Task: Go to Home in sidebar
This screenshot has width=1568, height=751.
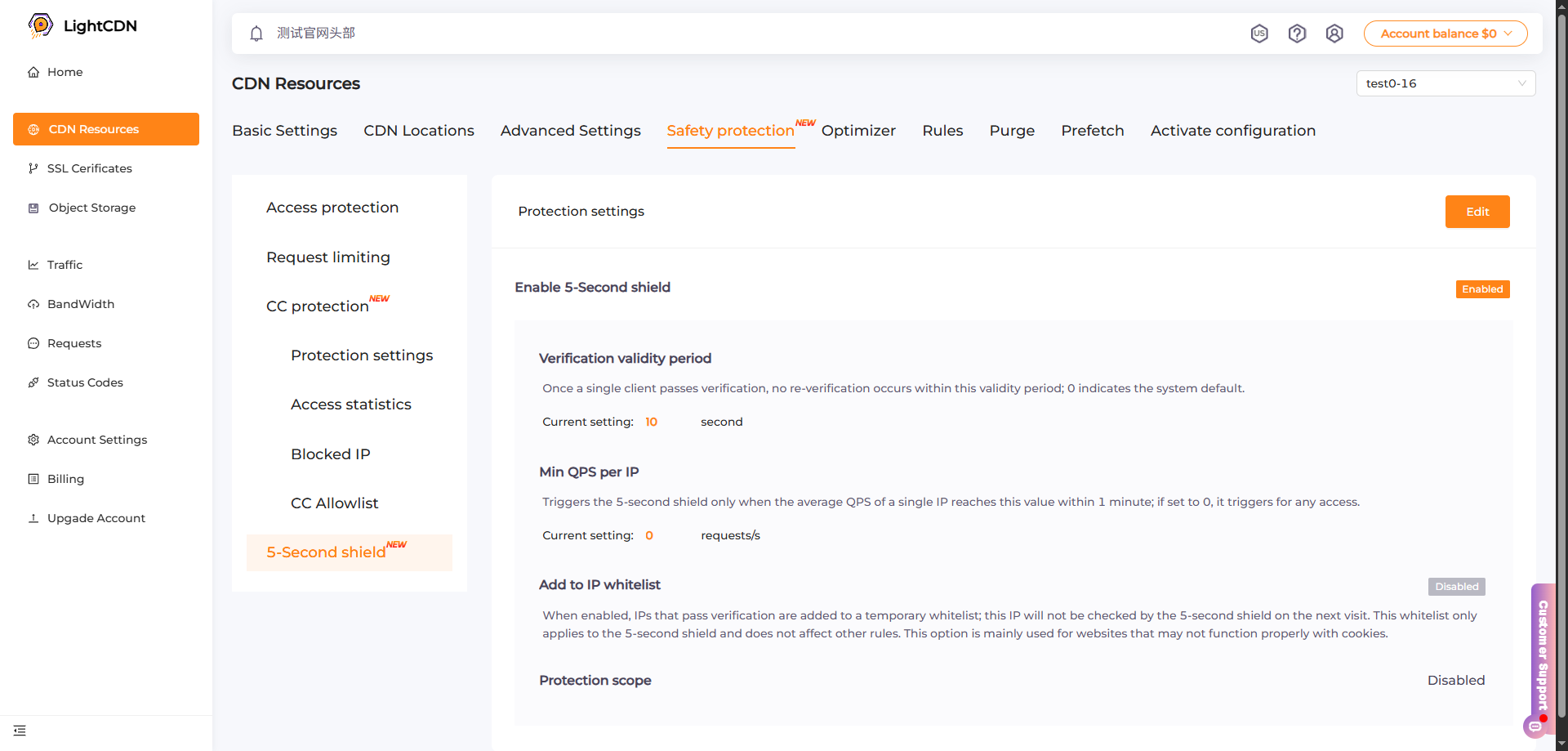Action: (x=65, y=72)
